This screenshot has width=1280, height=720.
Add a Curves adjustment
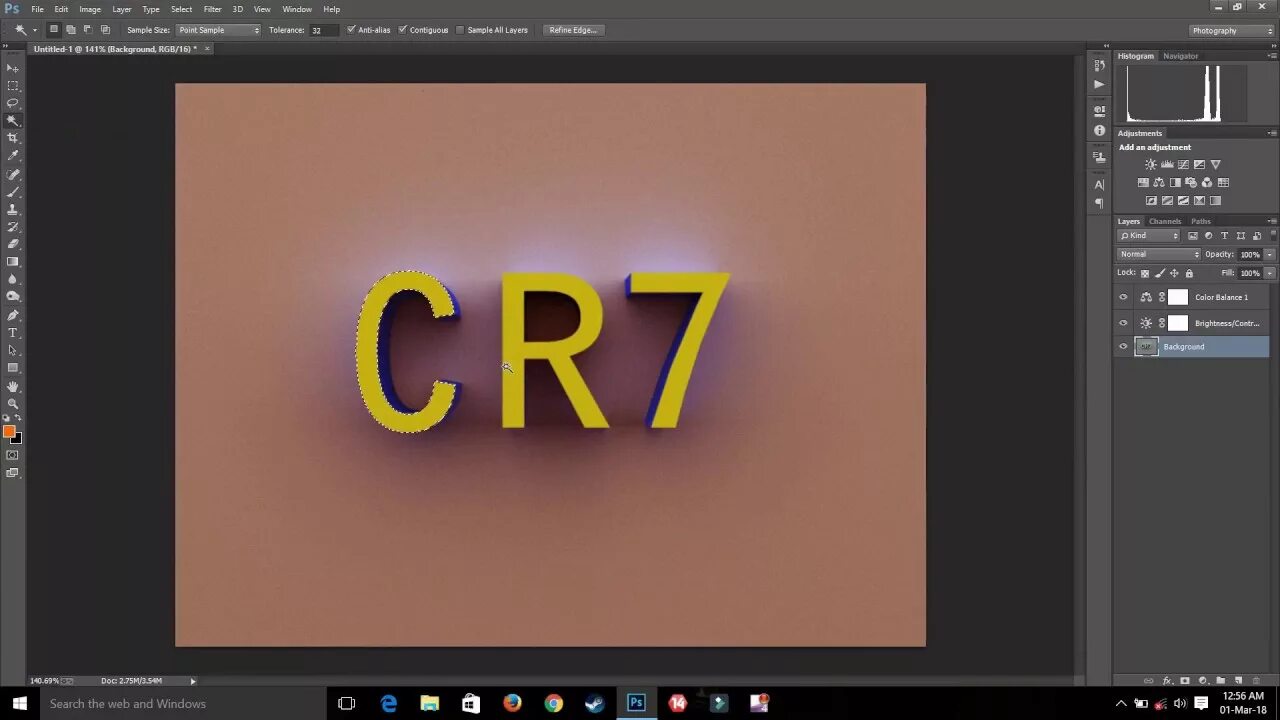[1183, 165]
